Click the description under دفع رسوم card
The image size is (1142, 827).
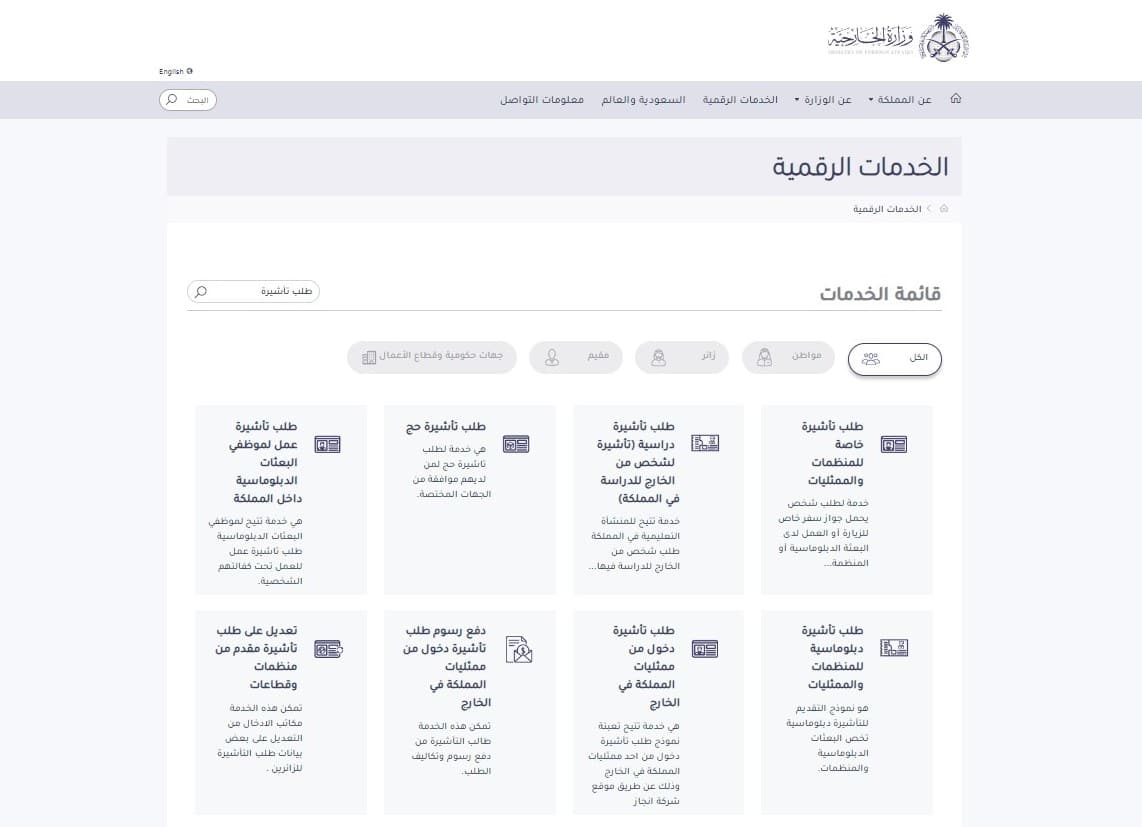(x=452, y=748)
